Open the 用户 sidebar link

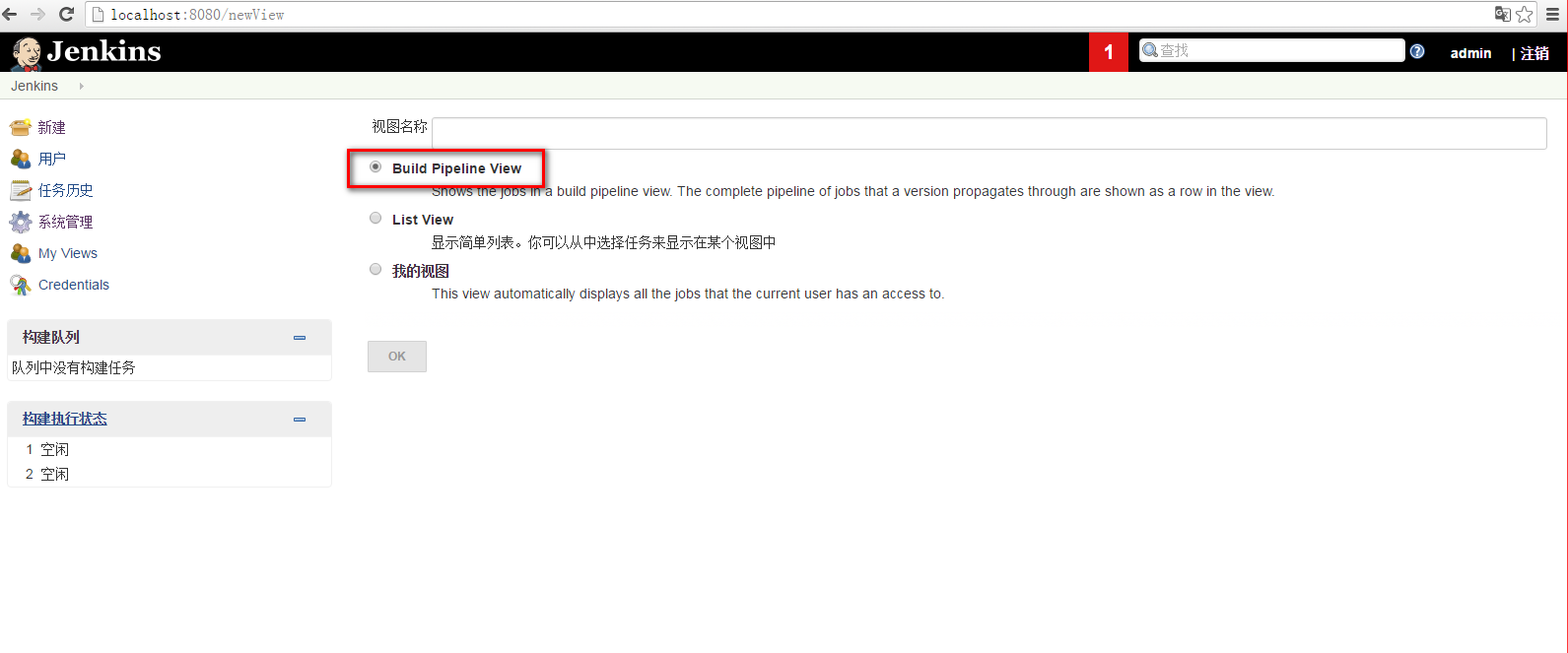[52, 159]
